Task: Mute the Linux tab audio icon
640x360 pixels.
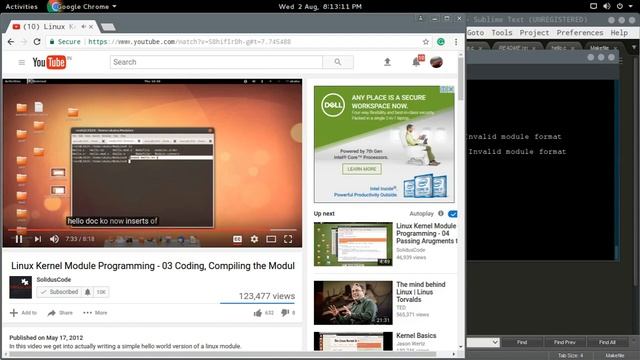Action: [x=84, y=27]
